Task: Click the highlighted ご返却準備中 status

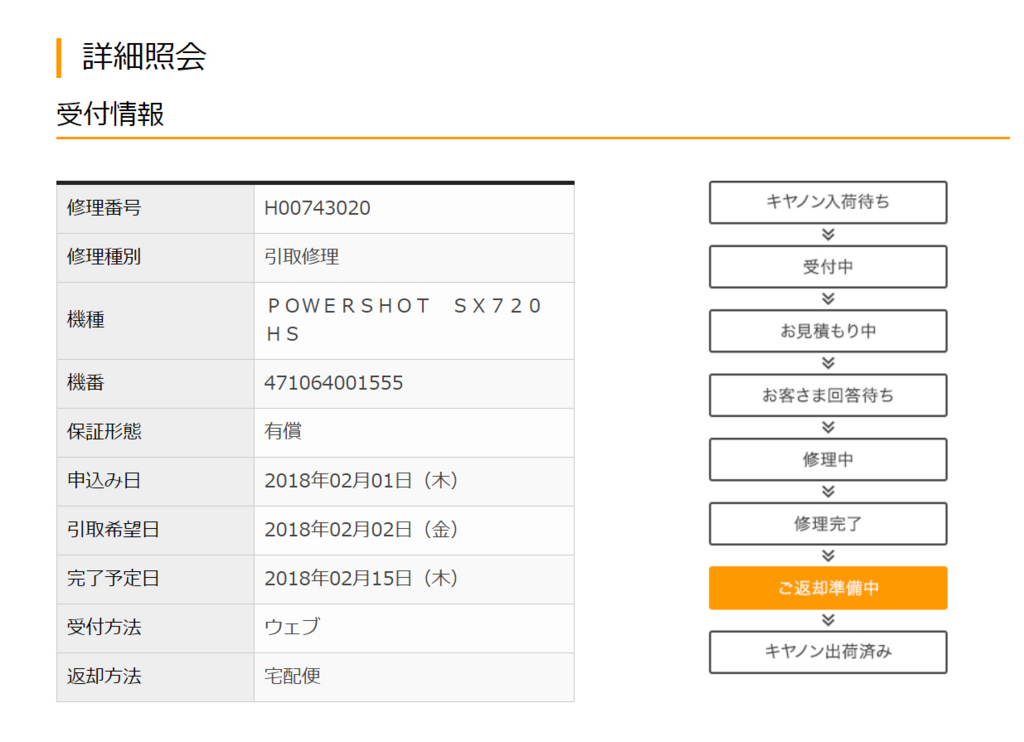Action: click(827, 588)
